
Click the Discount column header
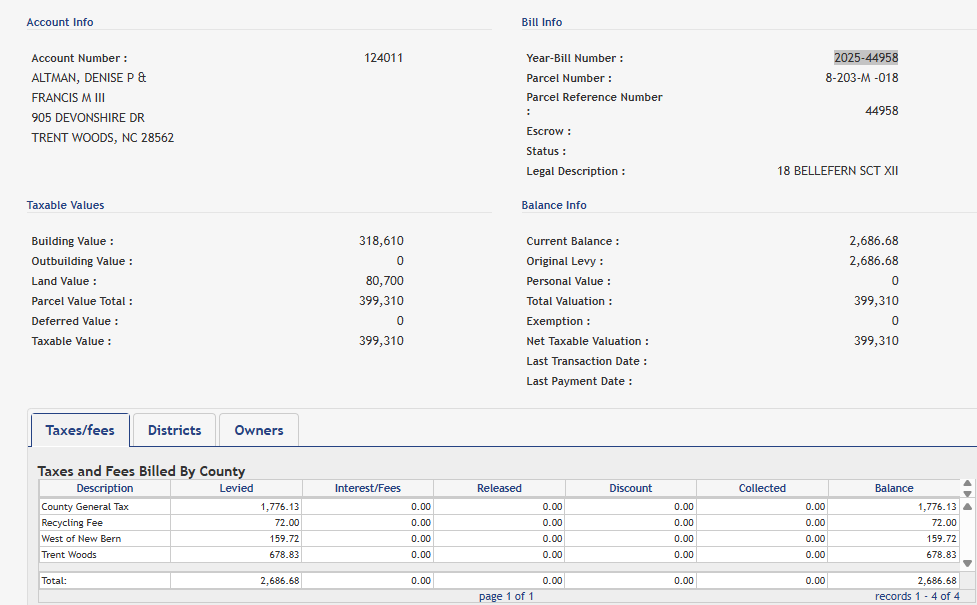pos(630,488)
